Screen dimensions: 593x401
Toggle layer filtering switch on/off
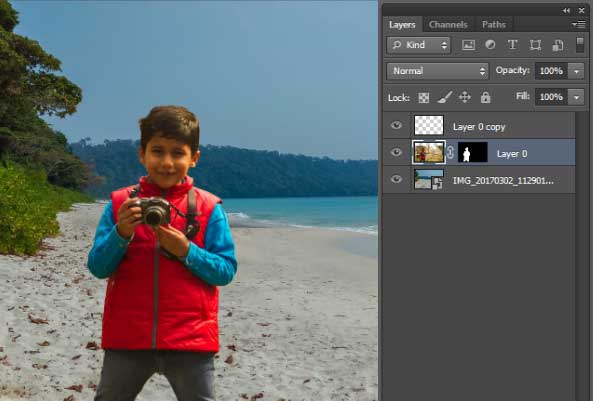580,45
